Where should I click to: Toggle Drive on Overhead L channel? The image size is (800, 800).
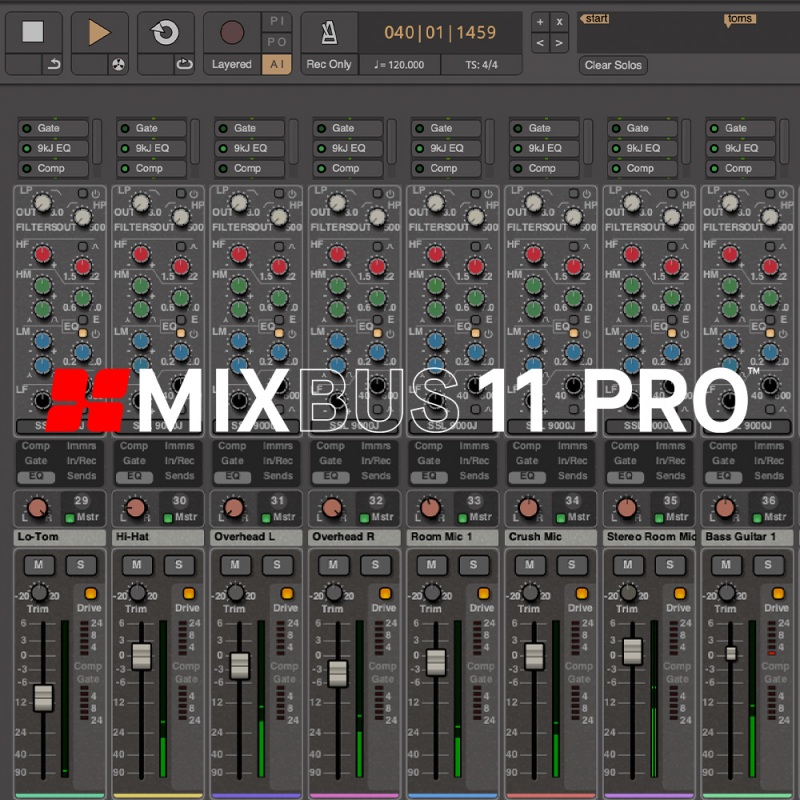point(287,593)
